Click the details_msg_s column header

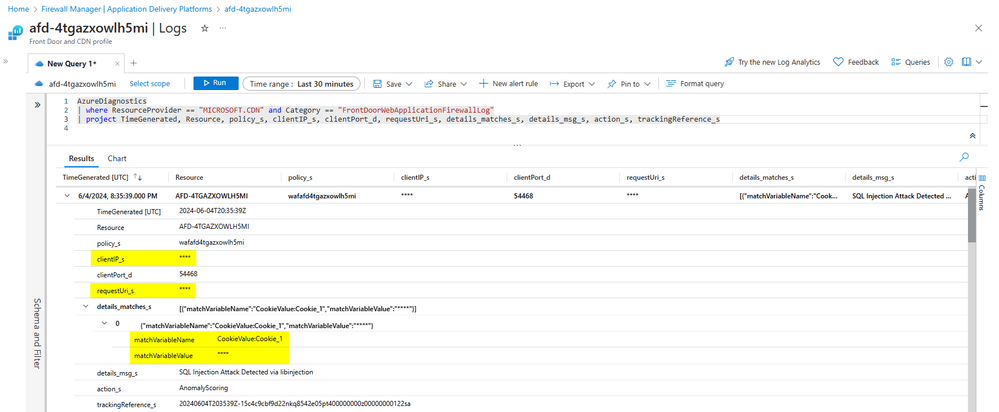(873, 178)
